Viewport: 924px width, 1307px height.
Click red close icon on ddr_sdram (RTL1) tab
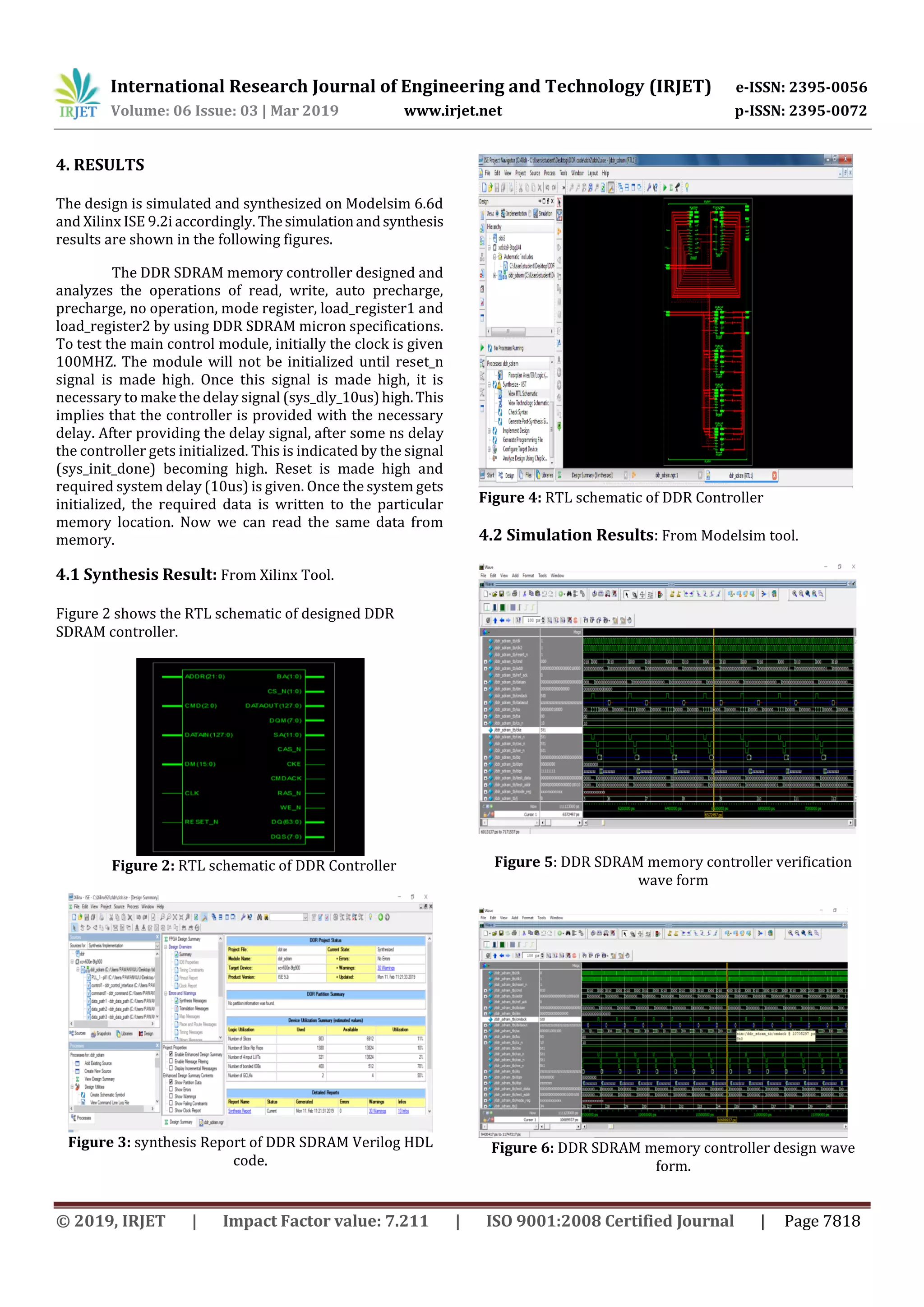tap(774, 476)
